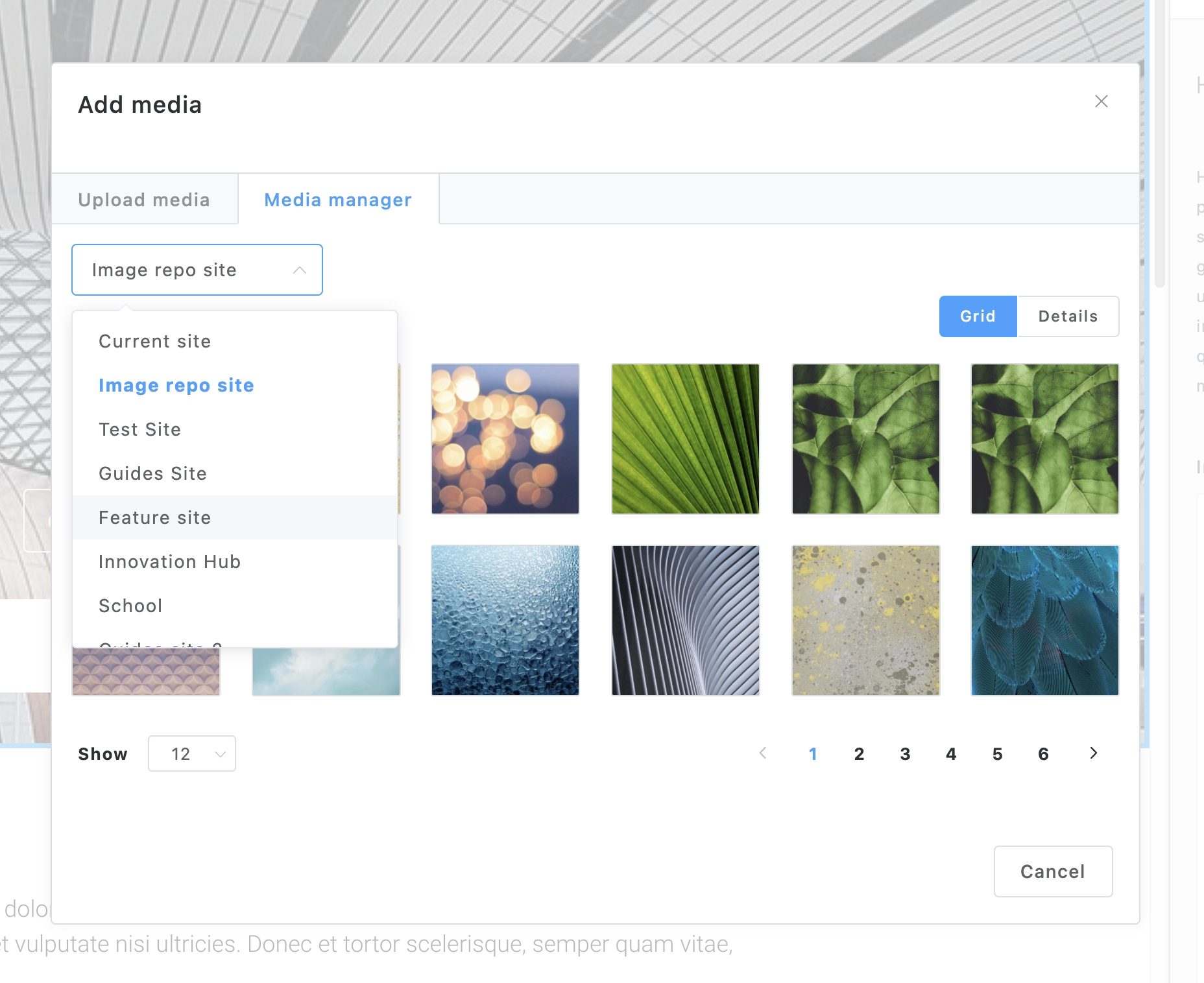Select Feature site option

click(x=155, y=517)
